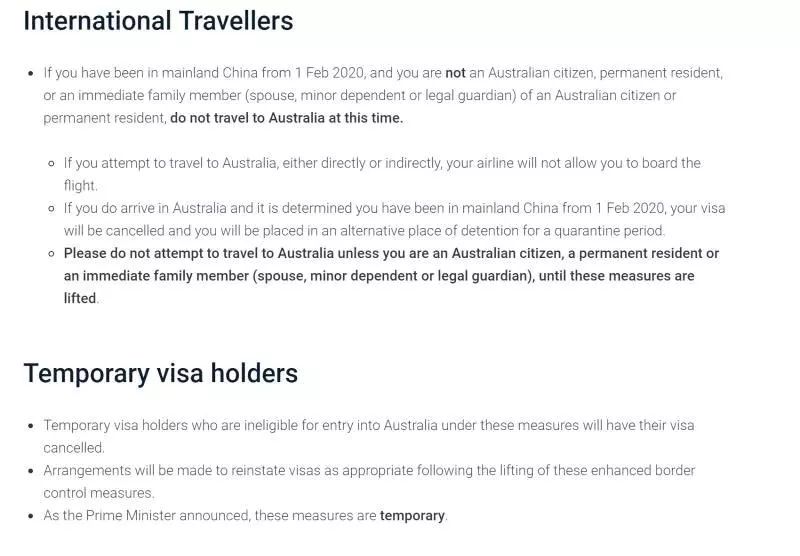Screen dimensions: 800x556
Task: Click the International Travellers heading
Action: point(158,21)
